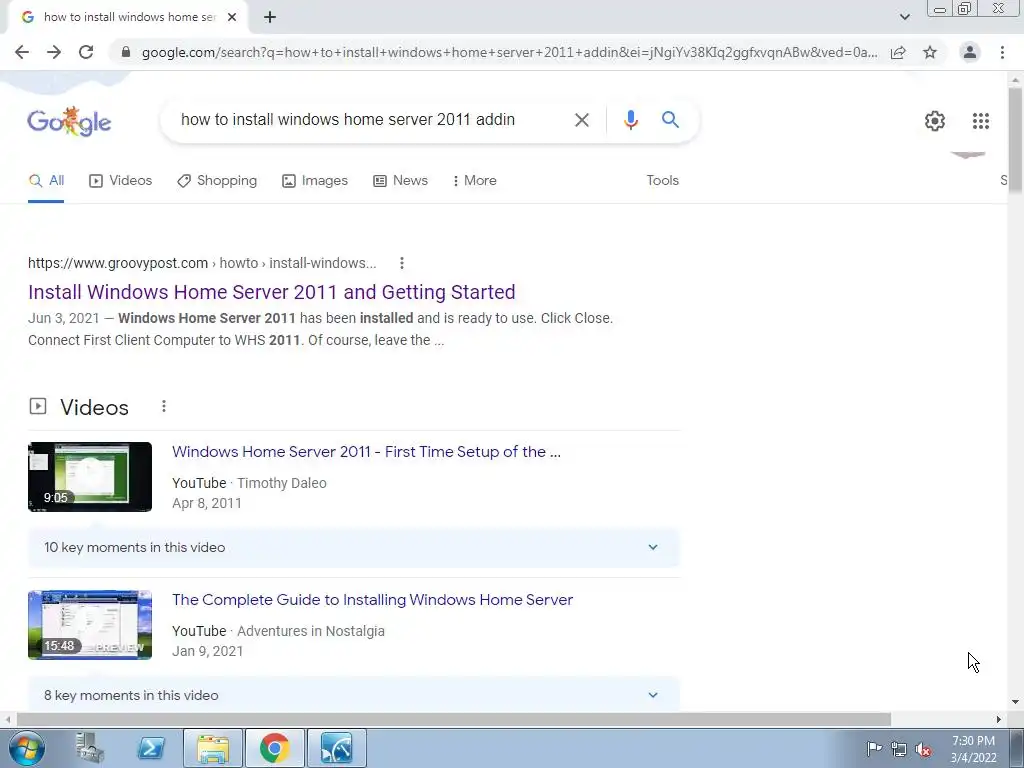Open the clock showing 7:30 PM
The image size is (1024, 768).
[x=974, y=749]
